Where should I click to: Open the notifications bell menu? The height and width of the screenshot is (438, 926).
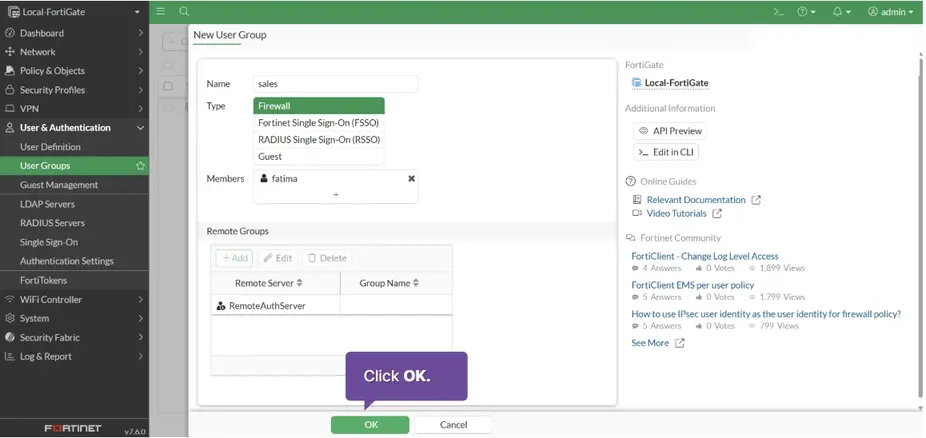842,12
